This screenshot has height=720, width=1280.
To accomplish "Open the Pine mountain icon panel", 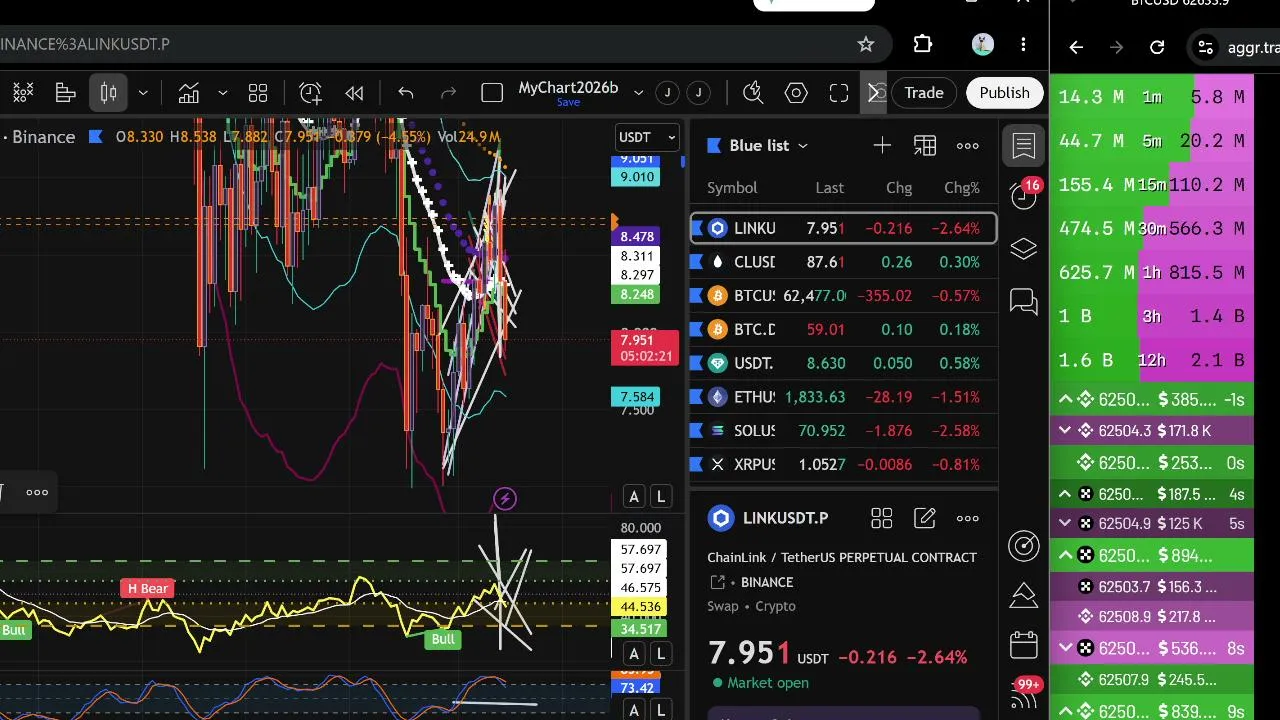I will 1024,596.
